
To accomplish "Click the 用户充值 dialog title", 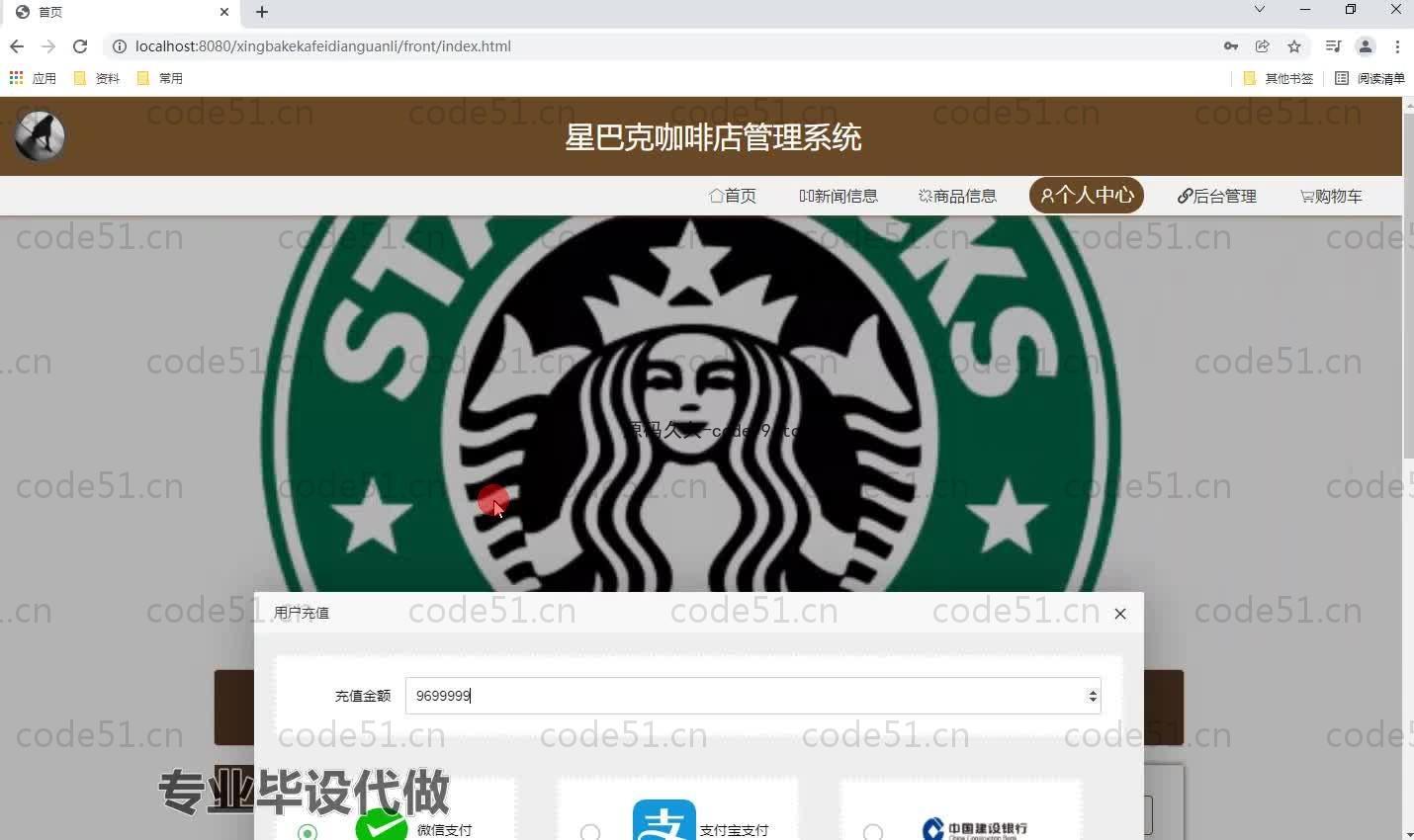I will 302,613.
